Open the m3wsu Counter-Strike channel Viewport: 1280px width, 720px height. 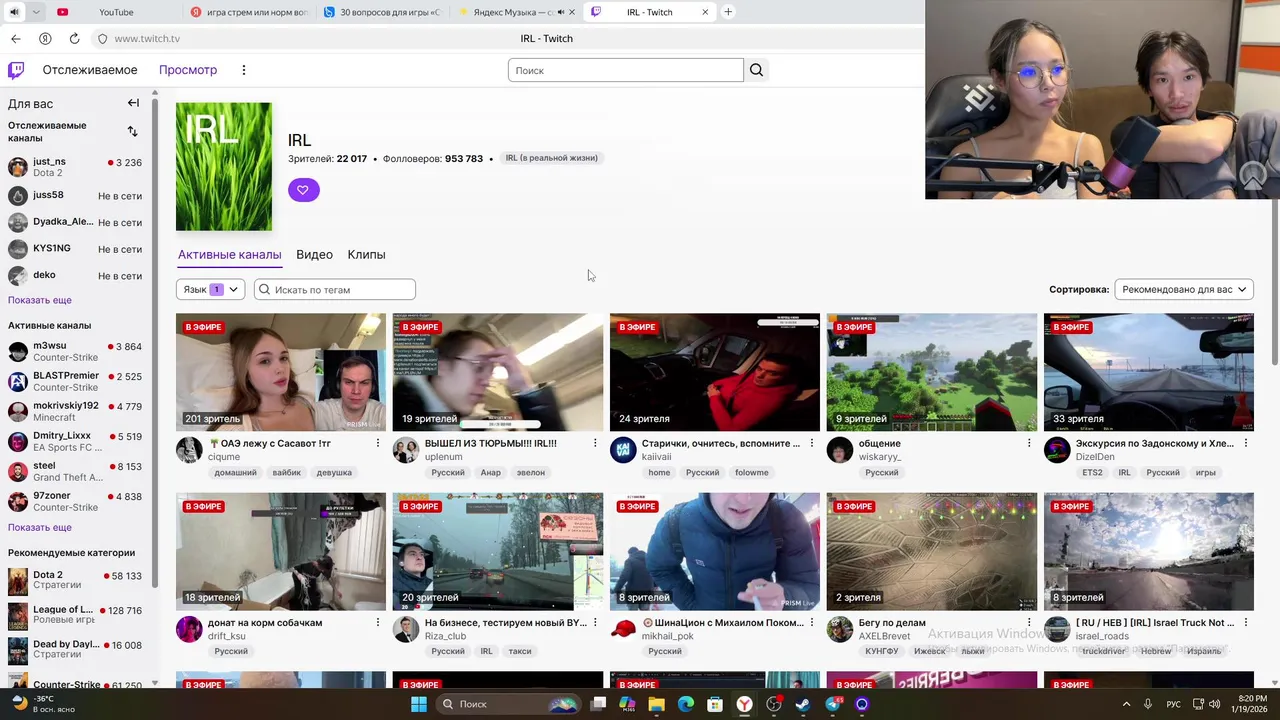point(75,352)
